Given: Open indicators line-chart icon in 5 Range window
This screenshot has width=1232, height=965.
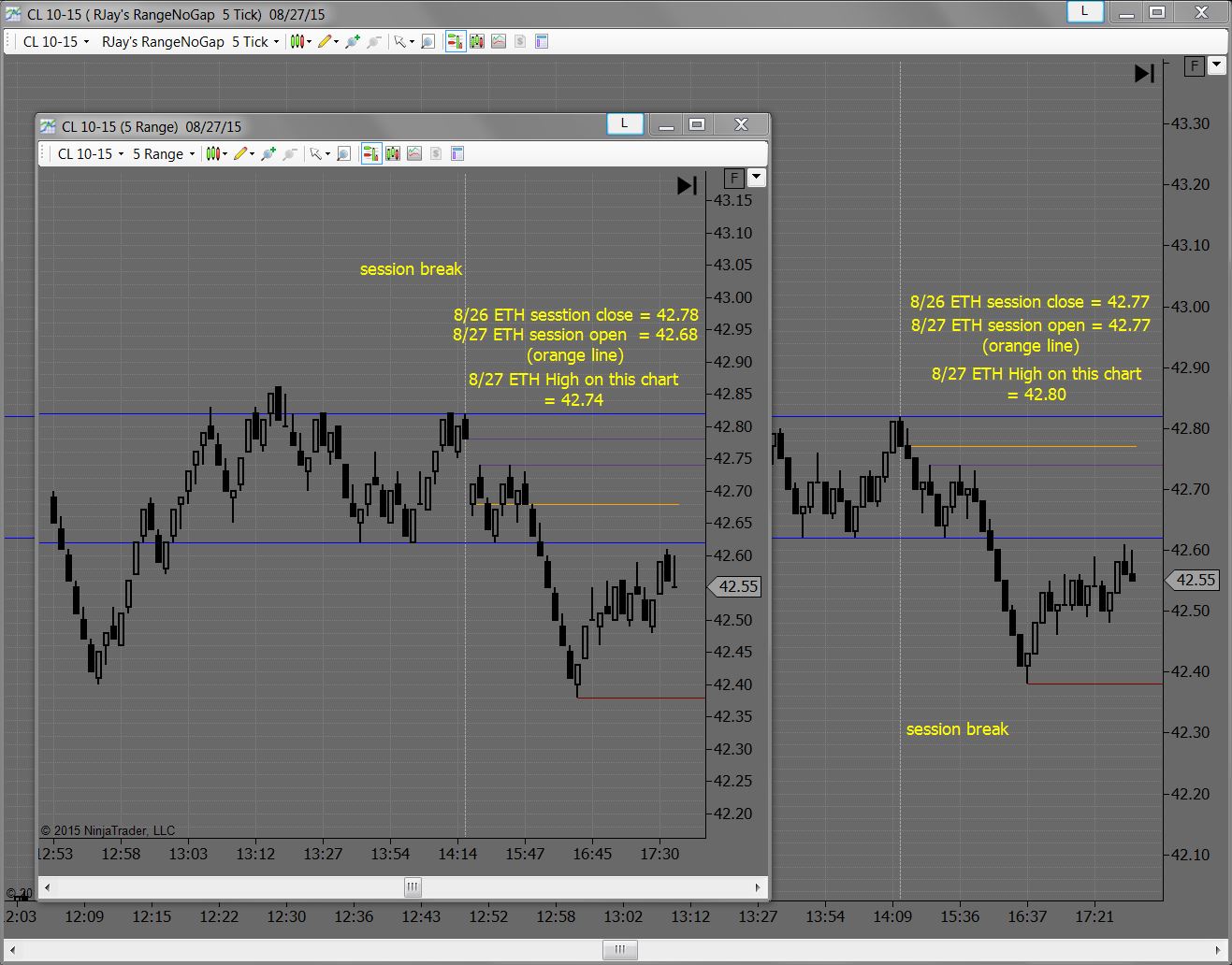Looking at the screenshot, I should [414, 153].
